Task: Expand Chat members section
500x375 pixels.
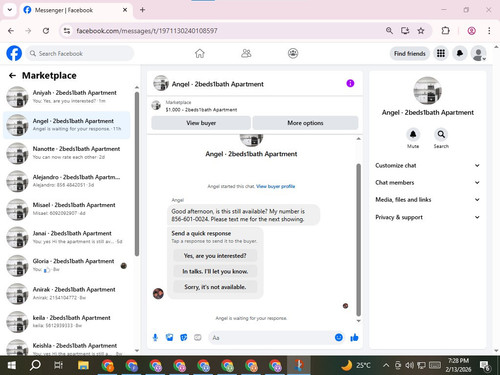Action: (428, 183)
